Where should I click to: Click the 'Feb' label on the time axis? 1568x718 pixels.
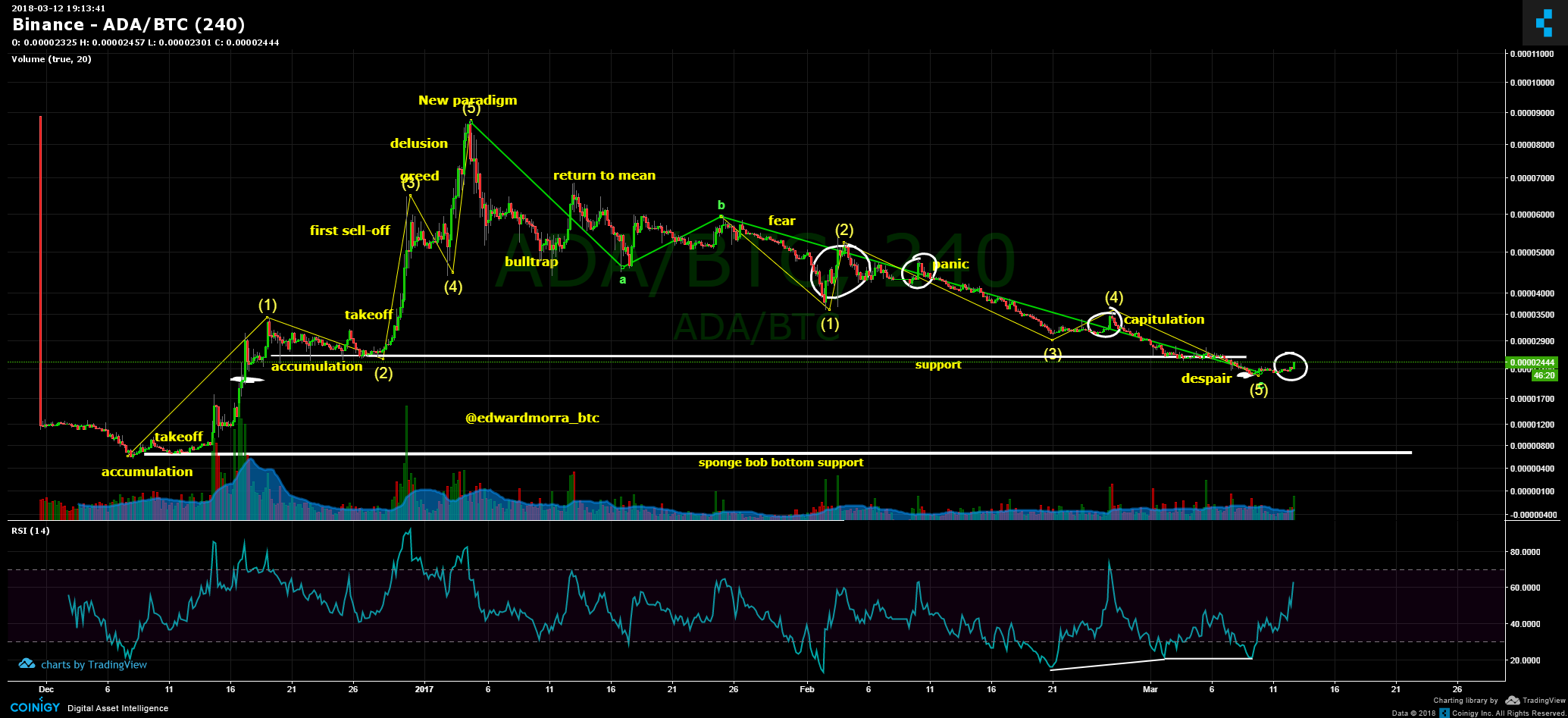807,689
